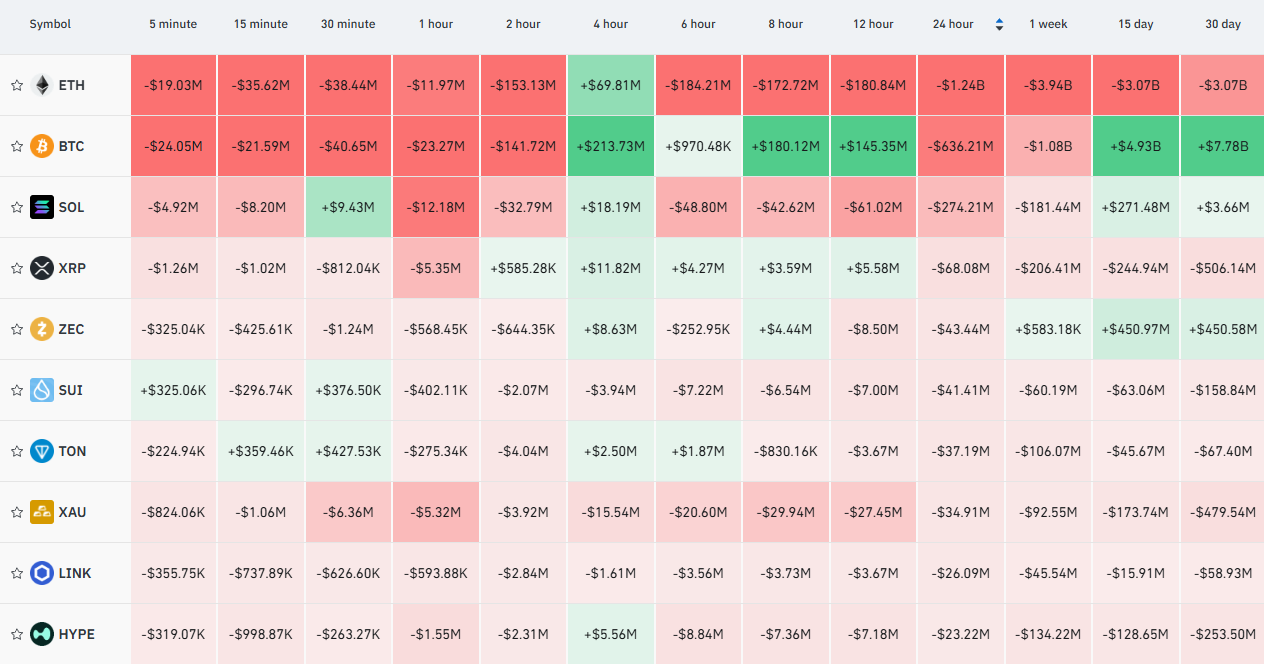Select the 4 hour column header
The image size is (1264, 664).
[x=610, y=24]
